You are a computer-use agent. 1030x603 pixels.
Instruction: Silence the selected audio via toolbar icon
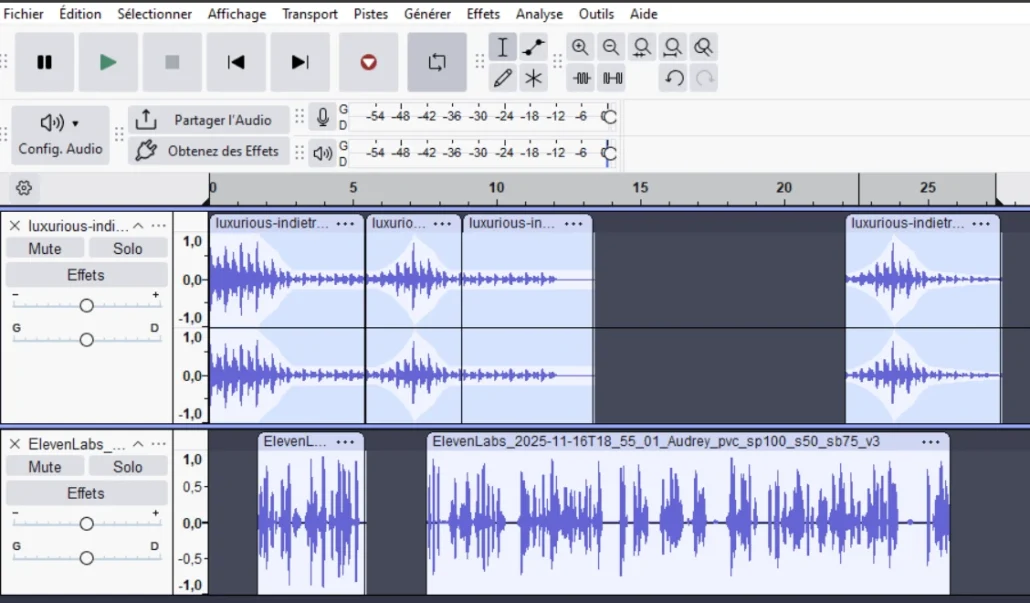click(611, 78)
